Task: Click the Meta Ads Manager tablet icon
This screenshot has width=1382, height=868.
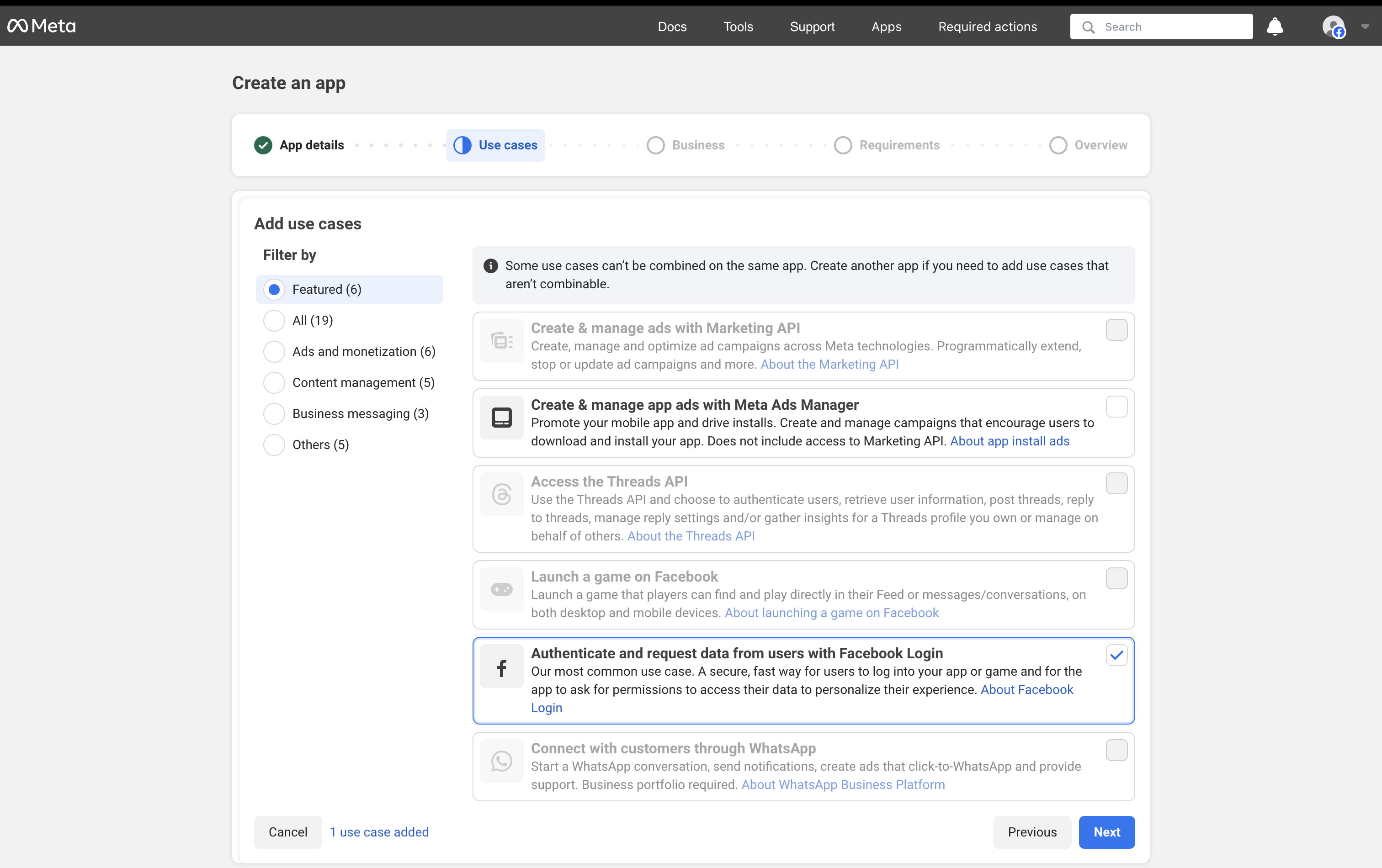Action: tap(501, 418)
